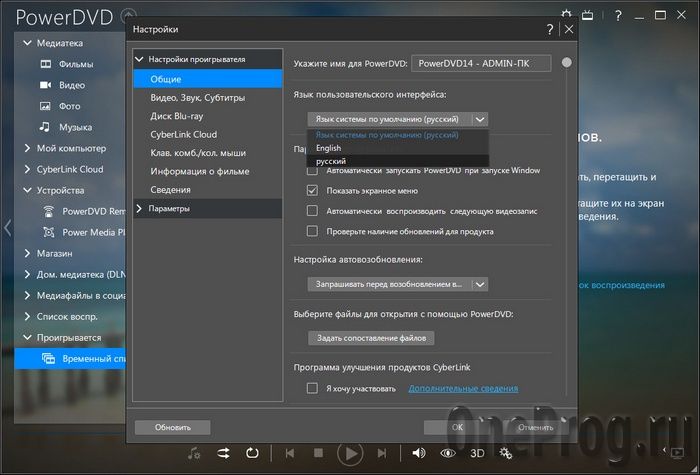
Task: Click the 'Обновить' button
Action: [x=172, y=427]
